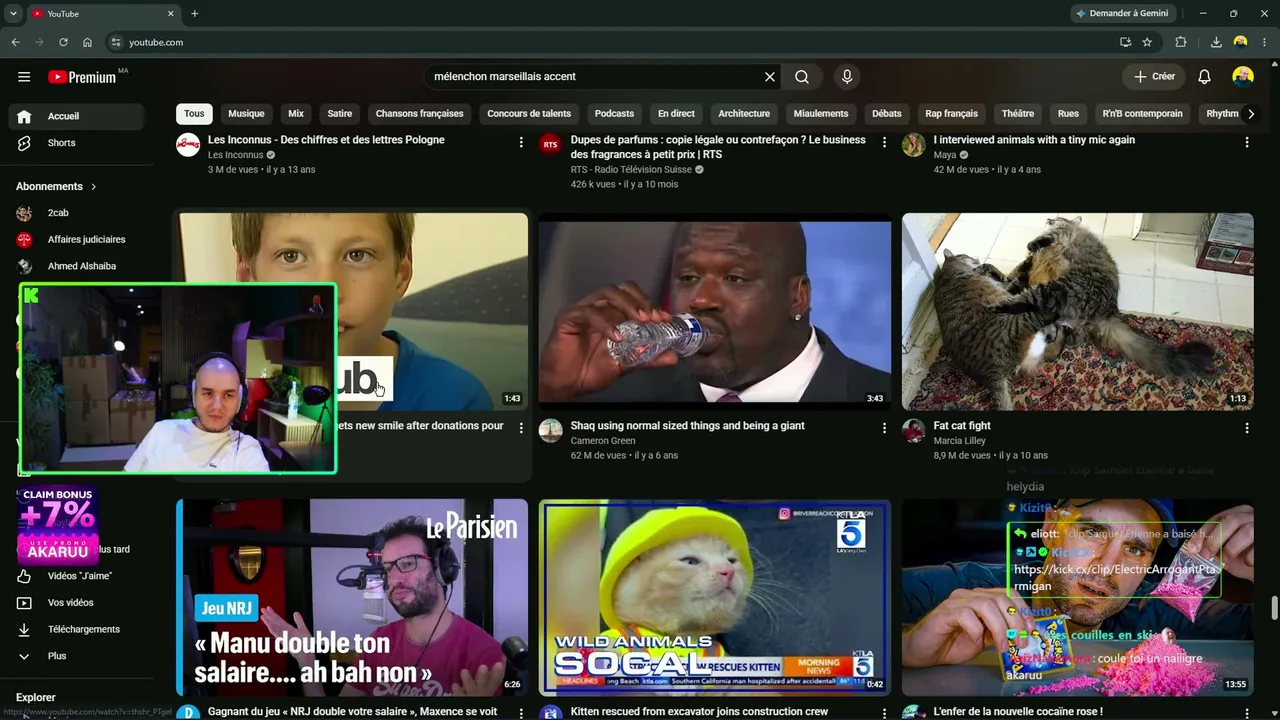Reload the page
Screen dimensions: 1280x720
[63, 42]
